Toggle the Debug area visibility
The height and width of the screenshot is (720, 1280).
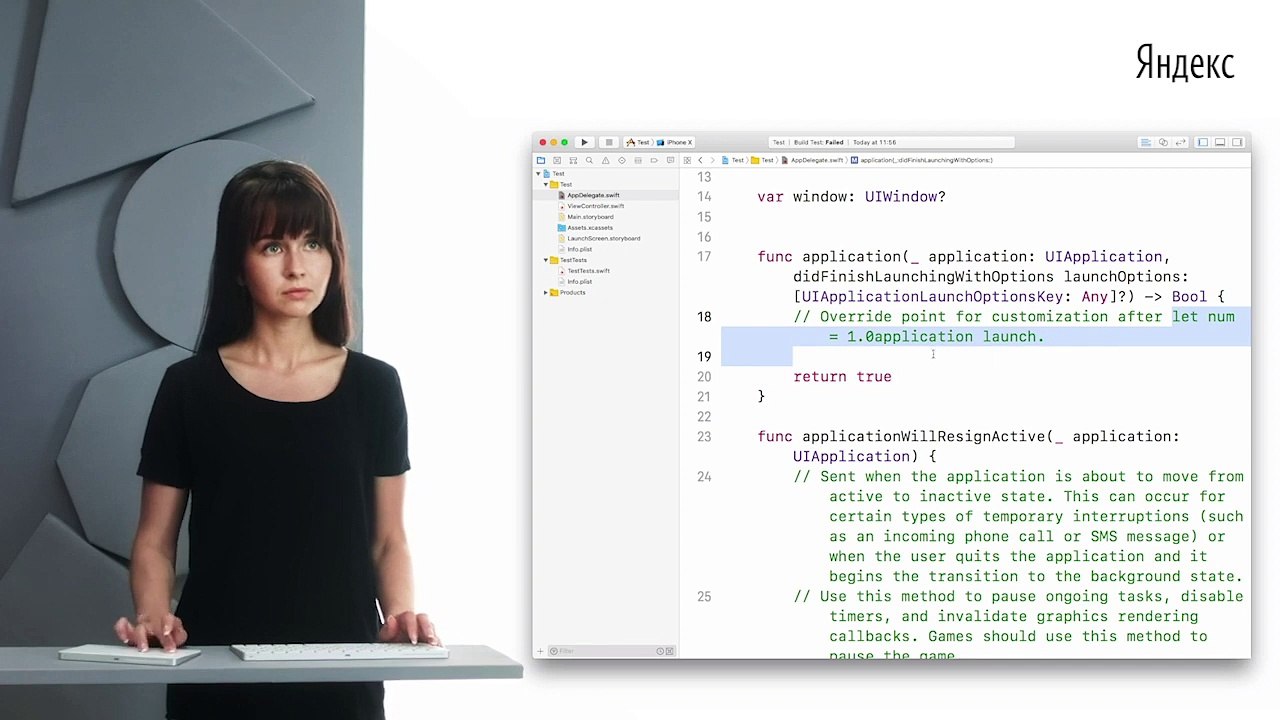tap(1220, 142)
